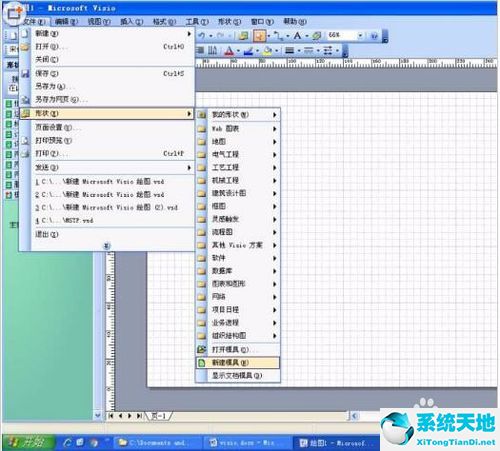This screenshot has height=451, width=500.
Task: Click the line color blue swatch
Action: click(248, 50)
